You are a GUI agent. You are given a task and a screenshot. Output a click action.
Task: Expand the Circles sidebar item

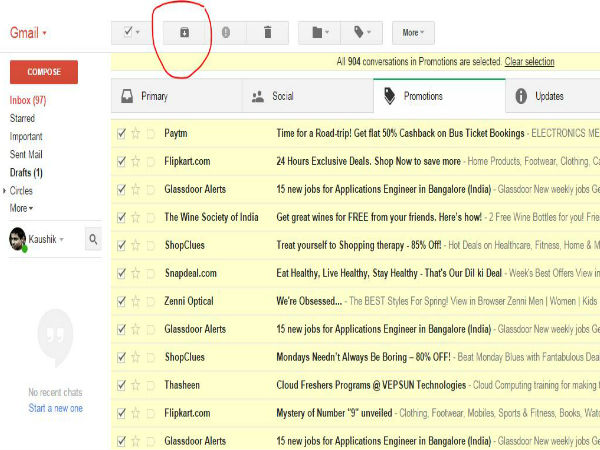pyautogui.click(x=21, y=191)
